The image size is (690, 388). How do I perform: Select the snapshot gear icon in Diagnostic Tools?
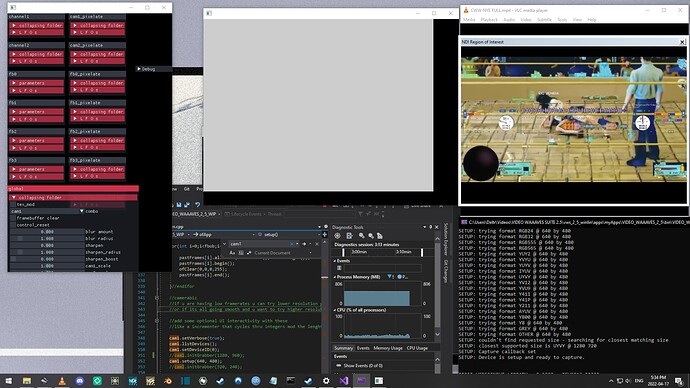[338, 236]
